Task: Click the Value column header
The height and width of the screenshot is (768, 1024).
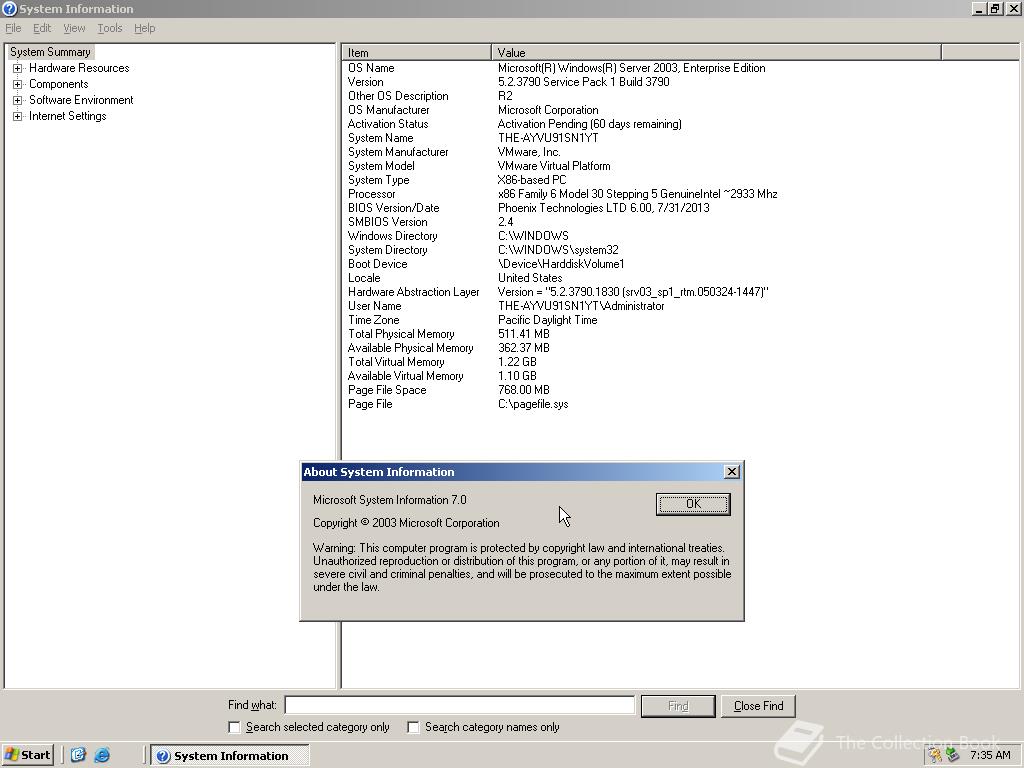Action: pyautogui.click(x=716, y=52)
